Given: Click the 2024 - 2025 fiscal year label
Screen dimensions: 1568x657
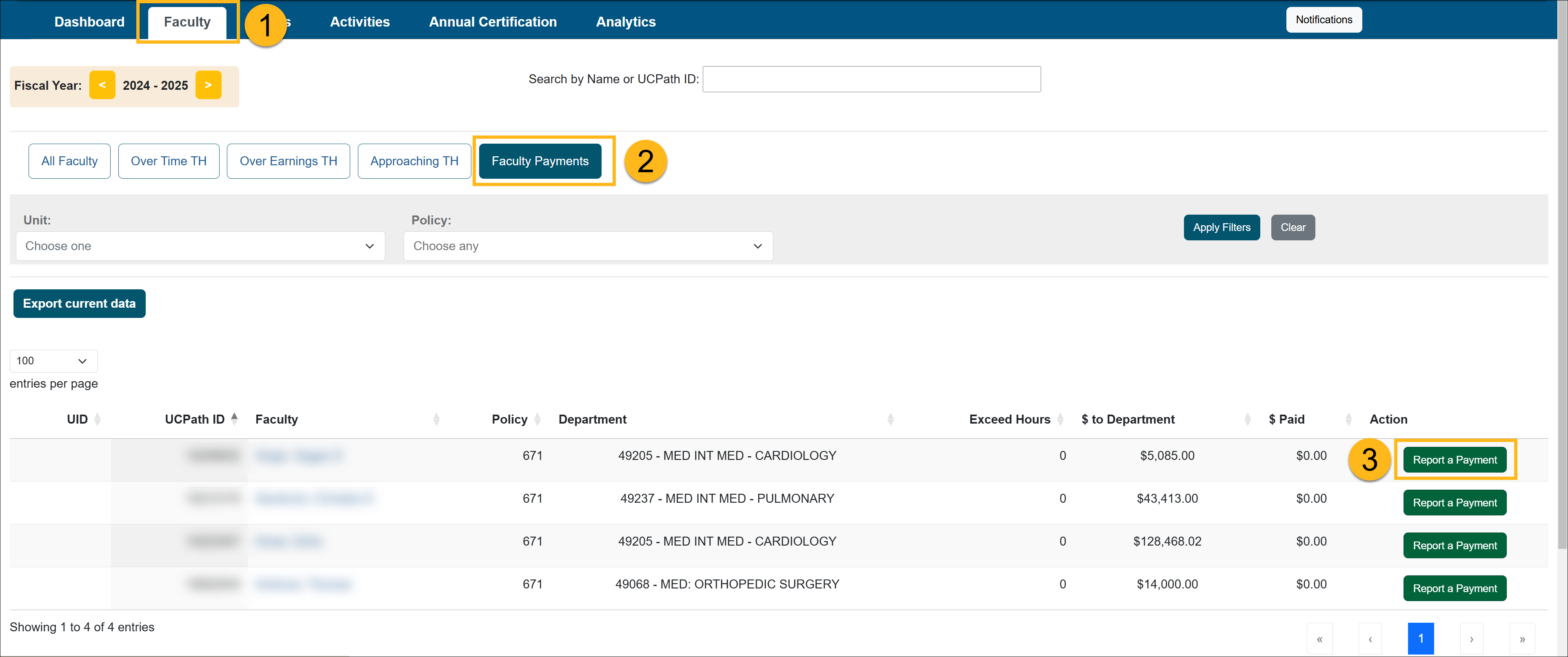Looking at the screenshot, I should tap(155, 86).
